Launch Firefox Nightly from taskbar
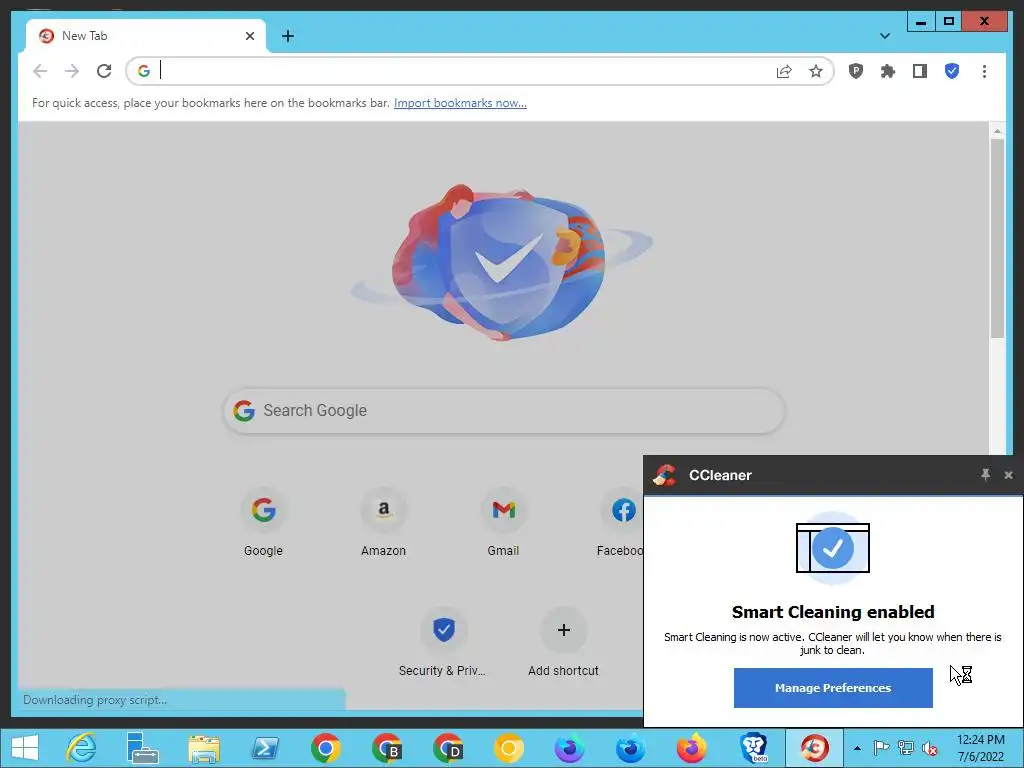Viewport: 1024px width, 768px height. (569, 748)
